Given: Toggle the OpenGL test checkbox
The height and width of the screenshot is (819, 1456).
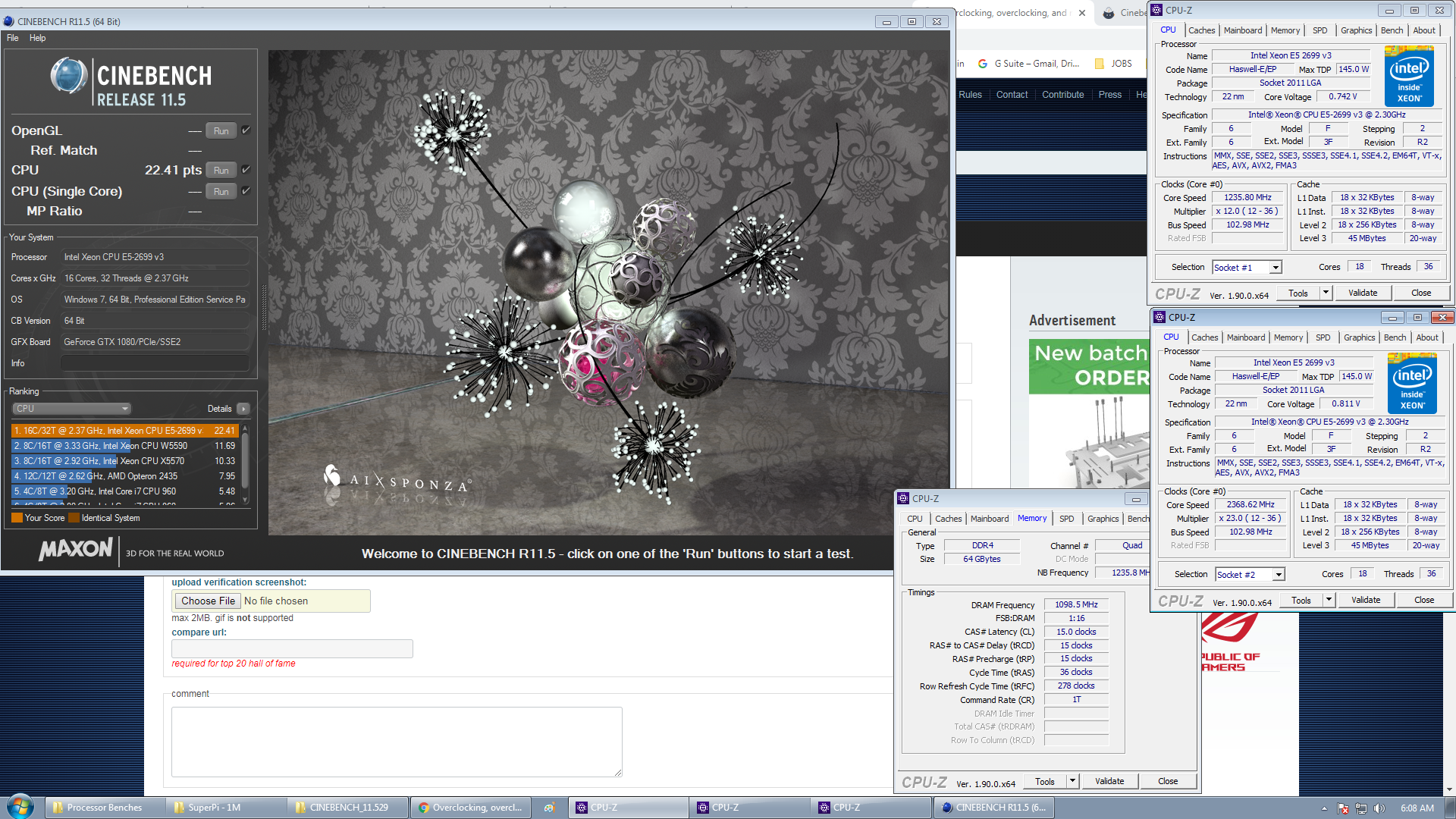Looking at the screenshot, I should (246, 130).
